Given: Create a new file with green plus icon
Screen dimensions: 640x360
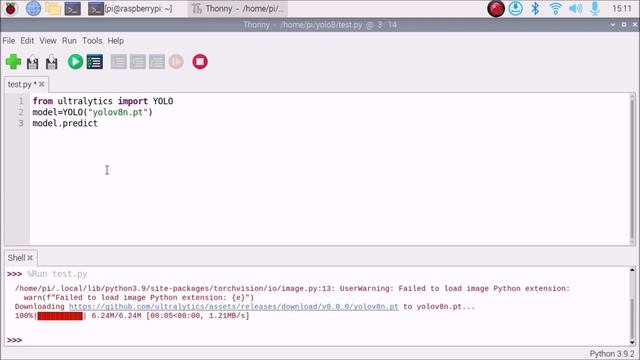Looking at the screenshot, I should tap(13, 62).
